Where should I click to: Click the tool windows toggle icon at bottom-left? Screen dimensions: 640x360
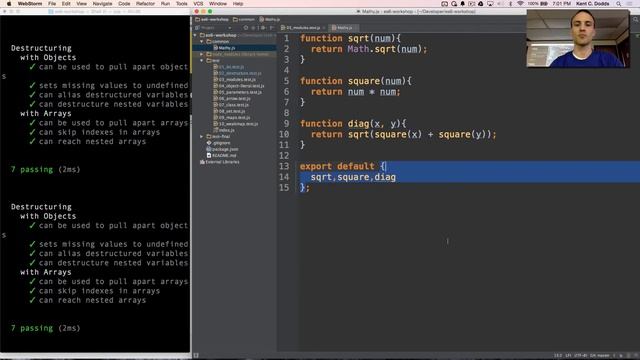pos(196,356)
